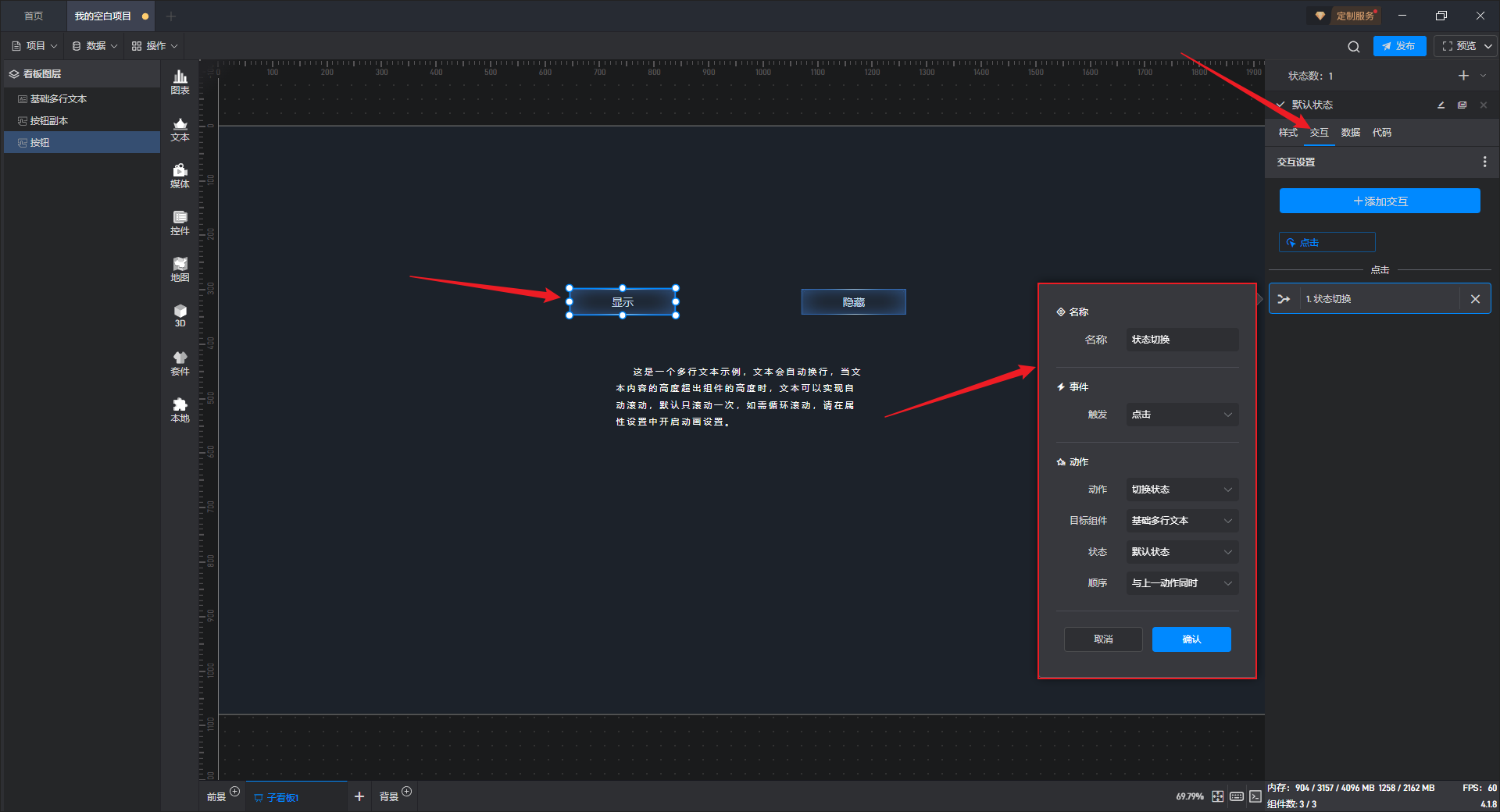Screen dimensions: 1500x812
Task: Expand the 预览 preview dropdown arrow
Action: tap(1488, 46)
